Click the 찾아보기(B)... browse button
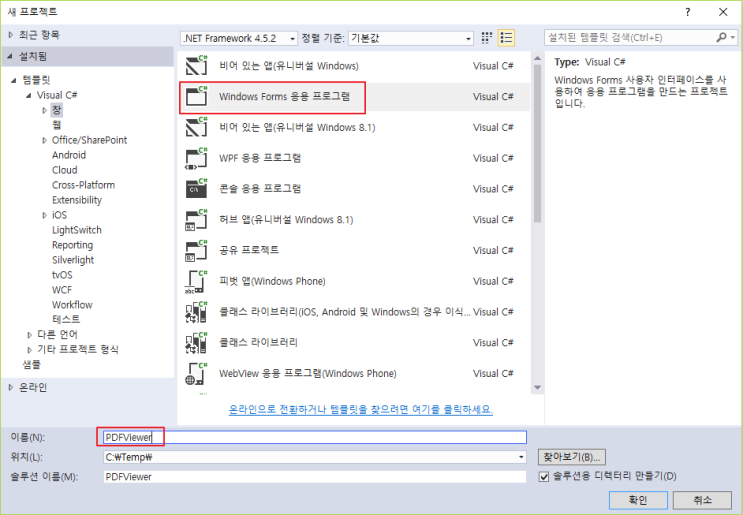Screen dimensions: 743x515 (x=571, y=457)
